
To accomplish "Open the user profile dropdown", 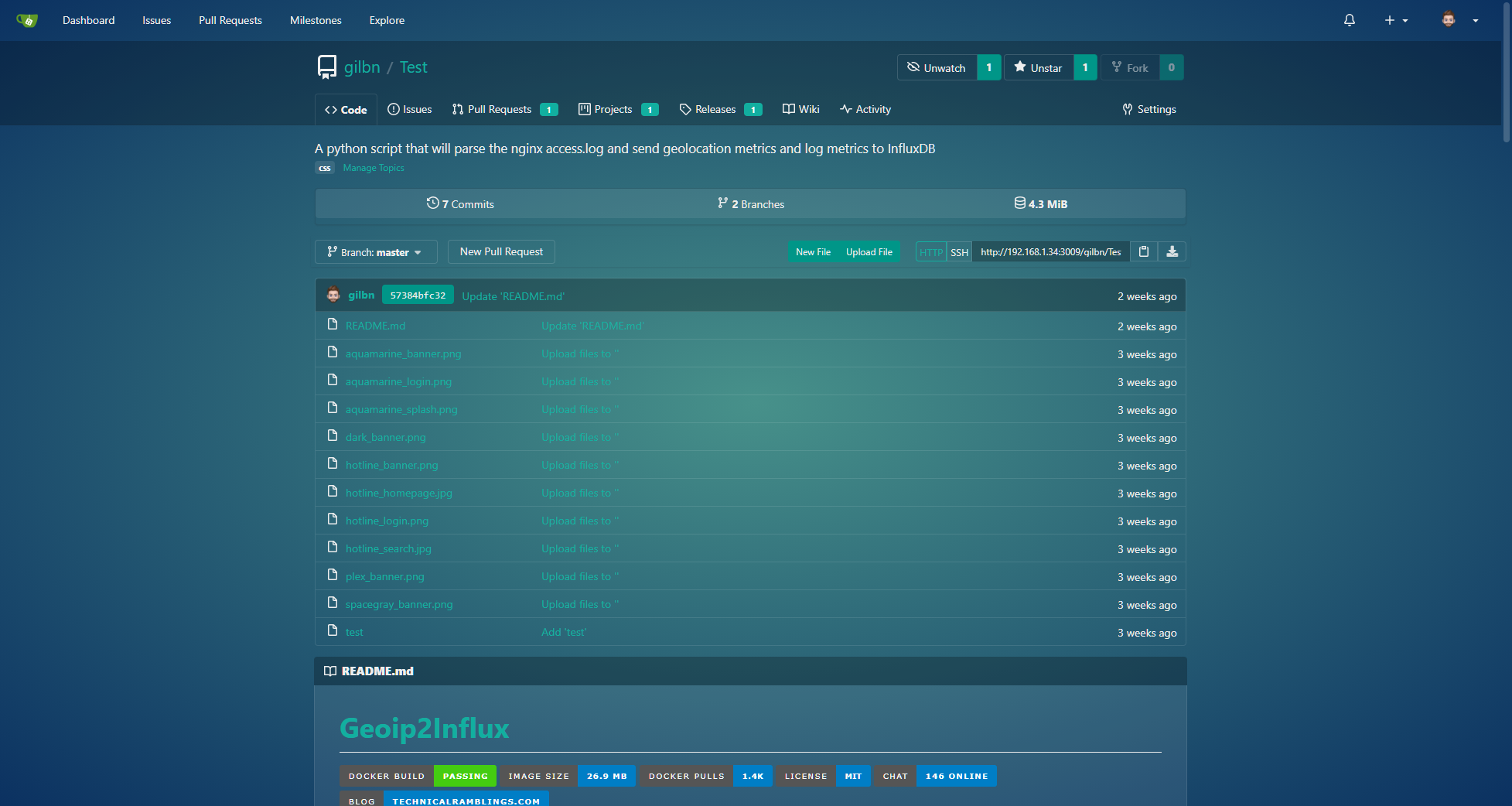I will [x=1459, y=20].
